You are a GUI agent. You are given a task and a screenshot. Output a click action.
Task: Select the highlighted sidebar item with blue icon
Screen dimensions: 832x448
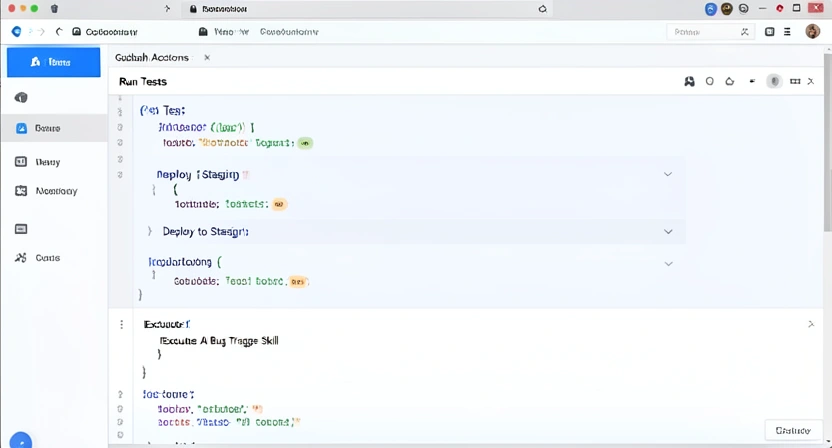[x=54, y=128]
